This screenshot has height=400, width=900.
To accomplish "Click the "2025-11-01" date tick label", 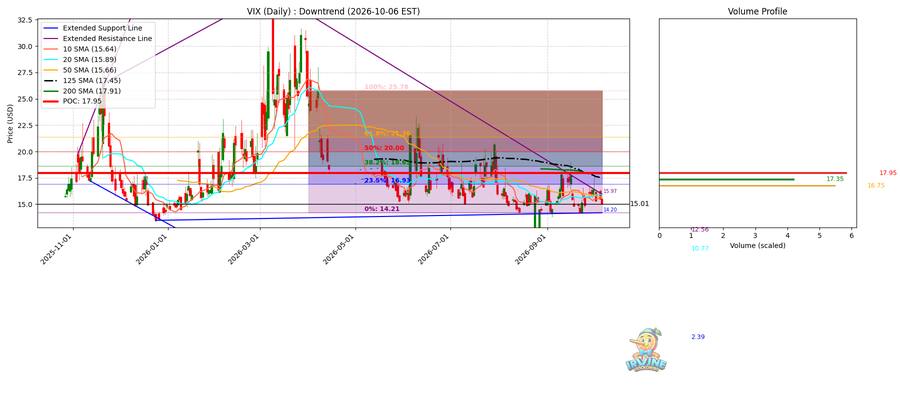I will tap(57, 248).
